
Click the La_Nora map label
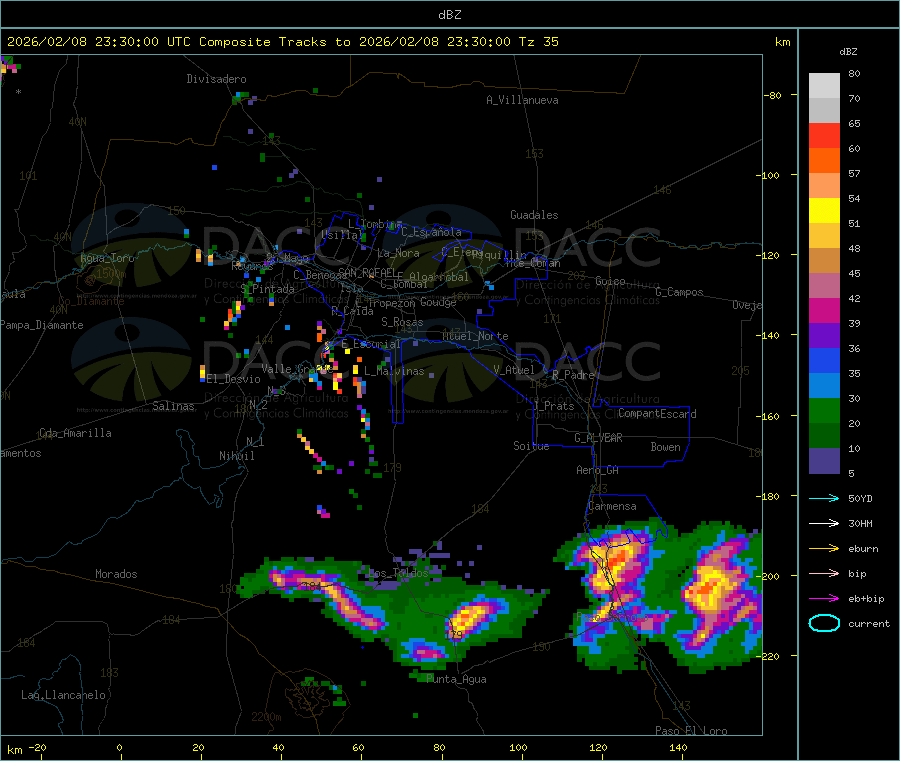tap(398, 253)
